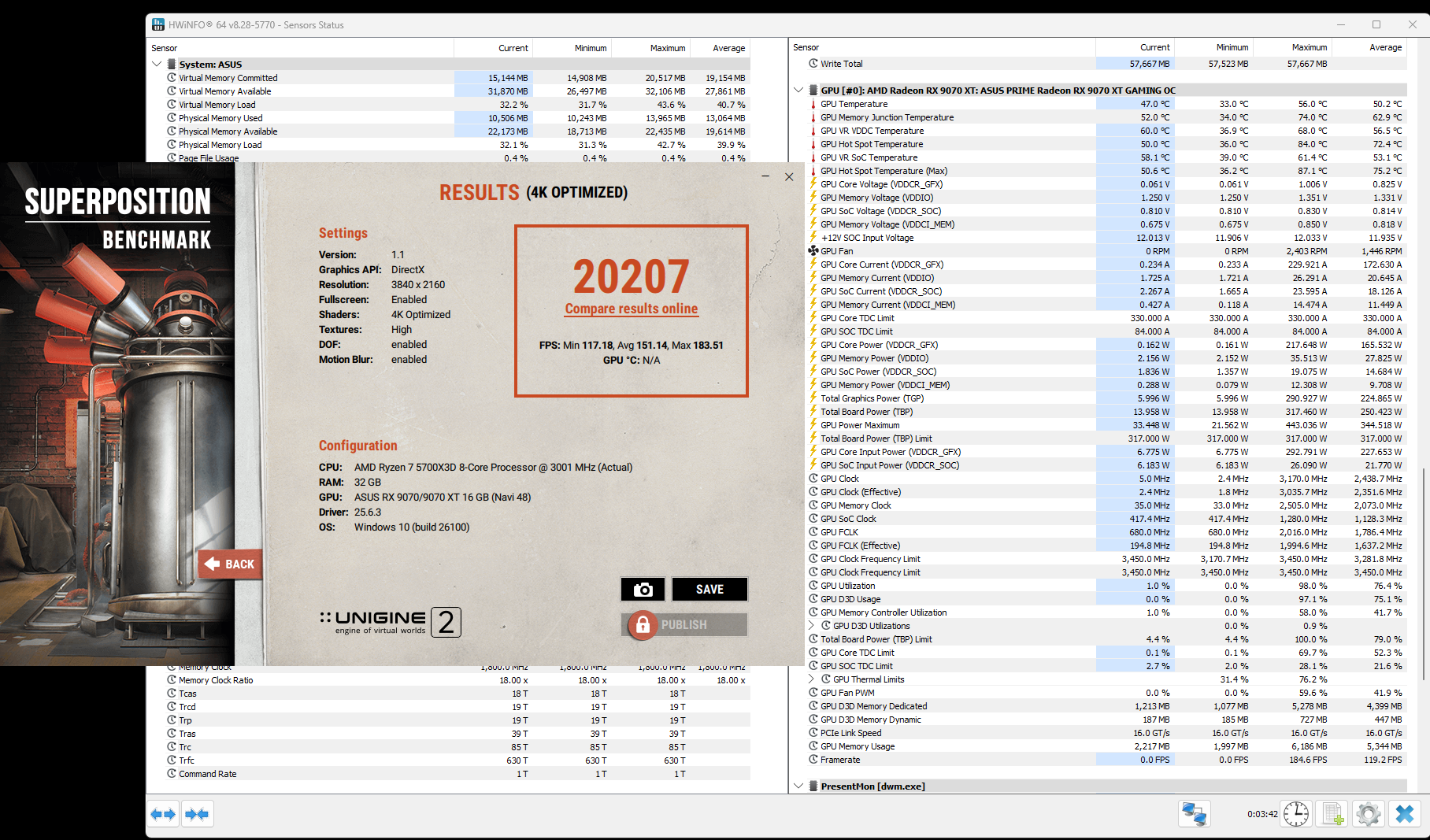Collapse the PresentMon [dwm.exe] group
Image resolution: width=1430 pixels, height=840 pixels.
pos(798,786)
